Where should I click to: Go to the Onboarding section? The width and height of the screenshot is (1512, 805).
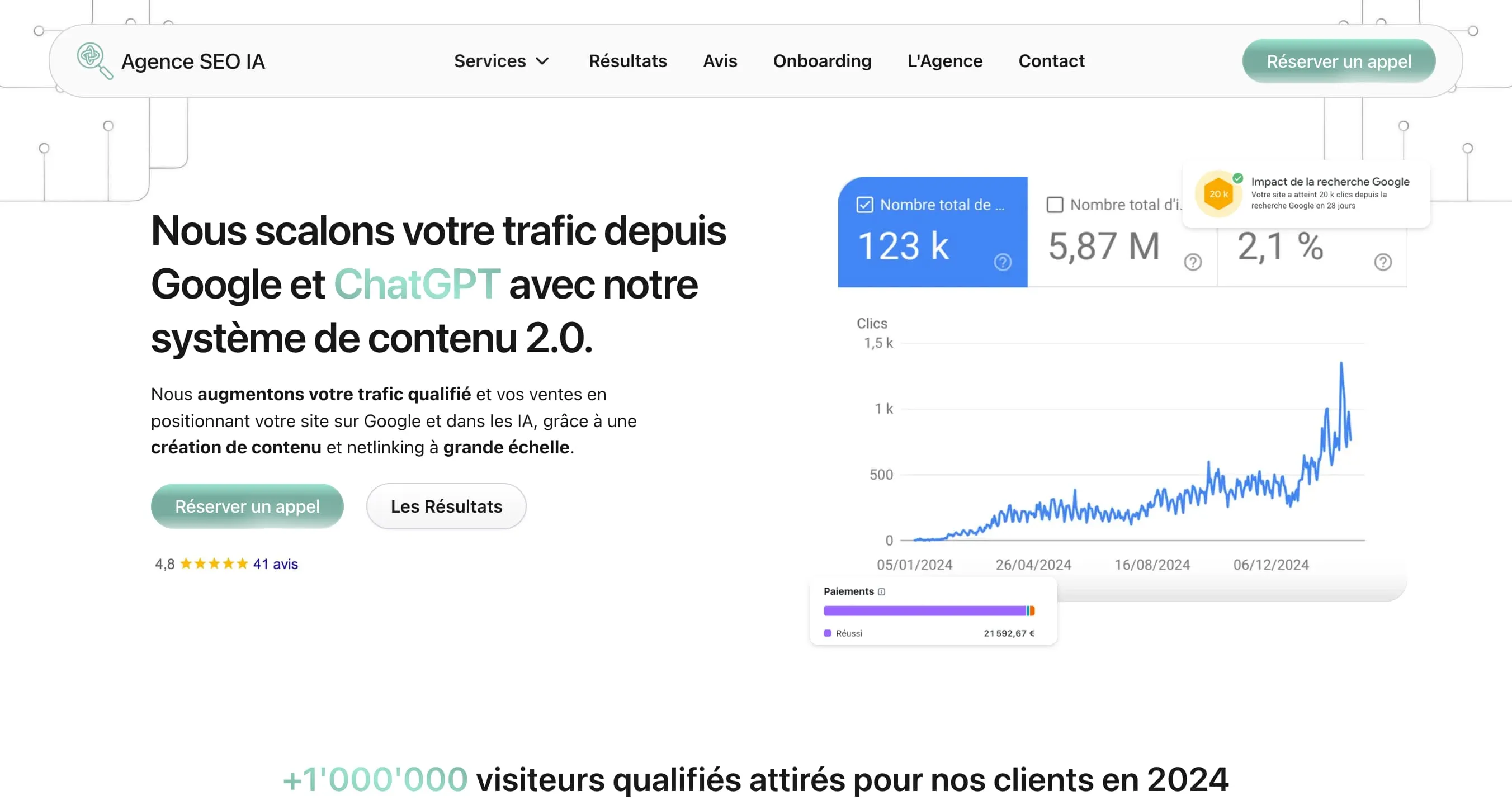(822, 61)
